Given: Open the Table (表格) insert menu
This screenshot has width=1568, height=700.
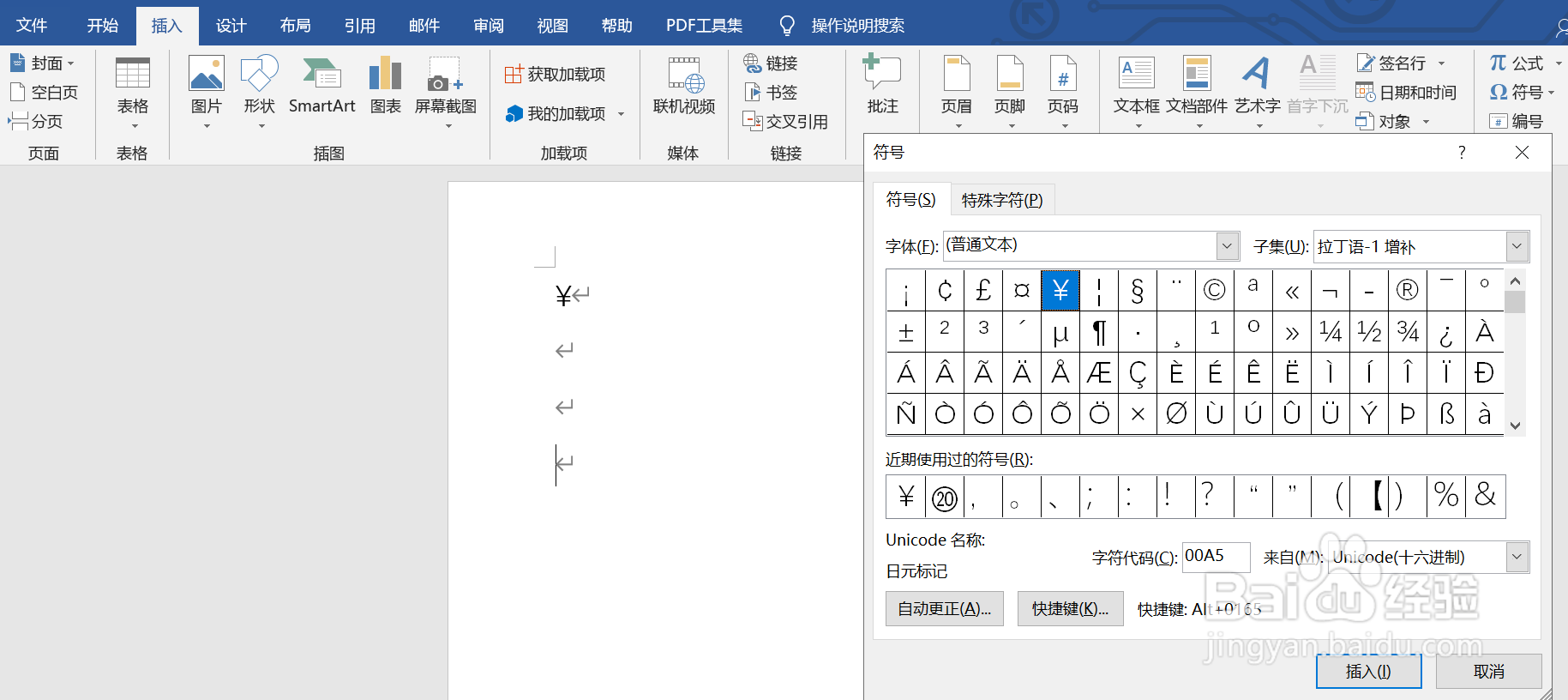Looking at the screenshot, I should (x=132, y=93).
